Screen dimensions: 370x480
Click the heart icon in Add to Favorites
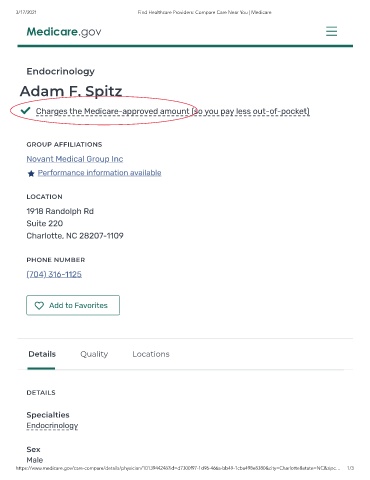click(39, 305)
